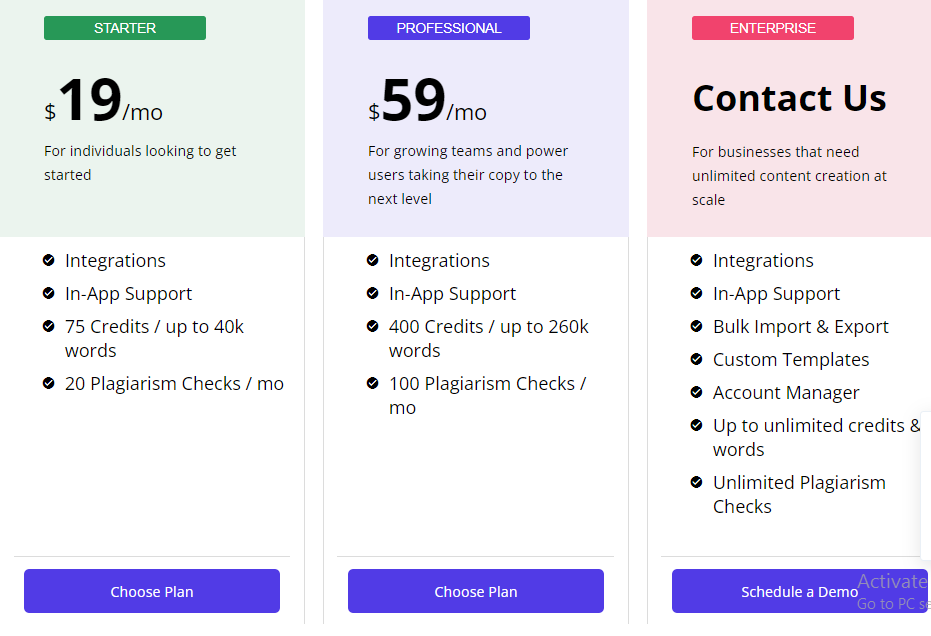The width and height of the screenshot is (931, 636).
Task: Click the Schedule a Demo button
Action: (x=799, y=591)
